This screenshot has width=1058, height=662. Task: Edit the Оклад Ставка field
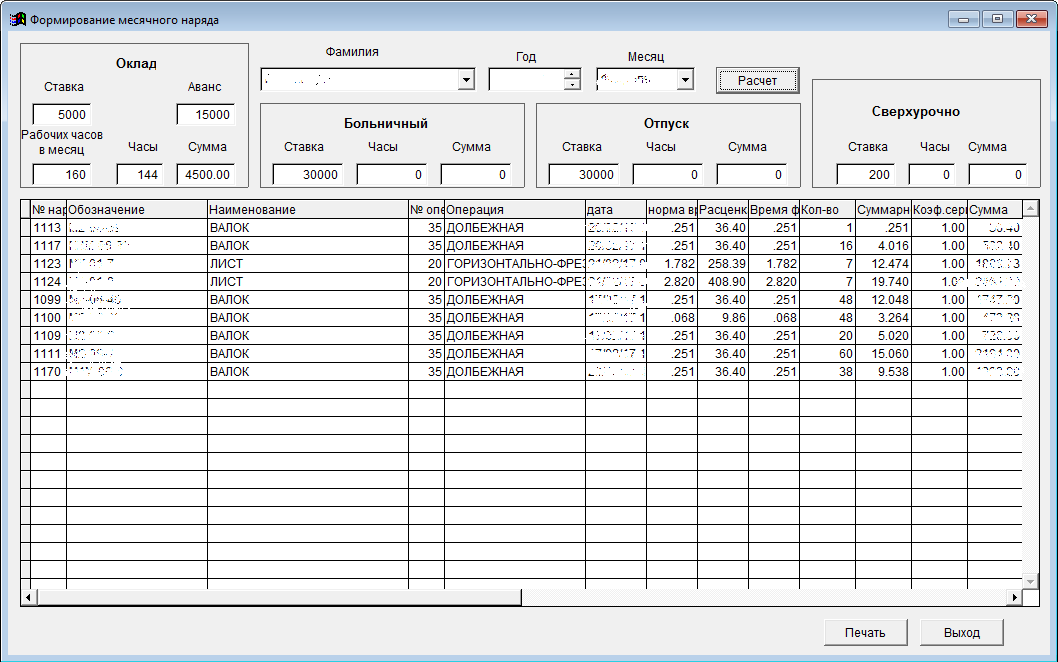62,115
